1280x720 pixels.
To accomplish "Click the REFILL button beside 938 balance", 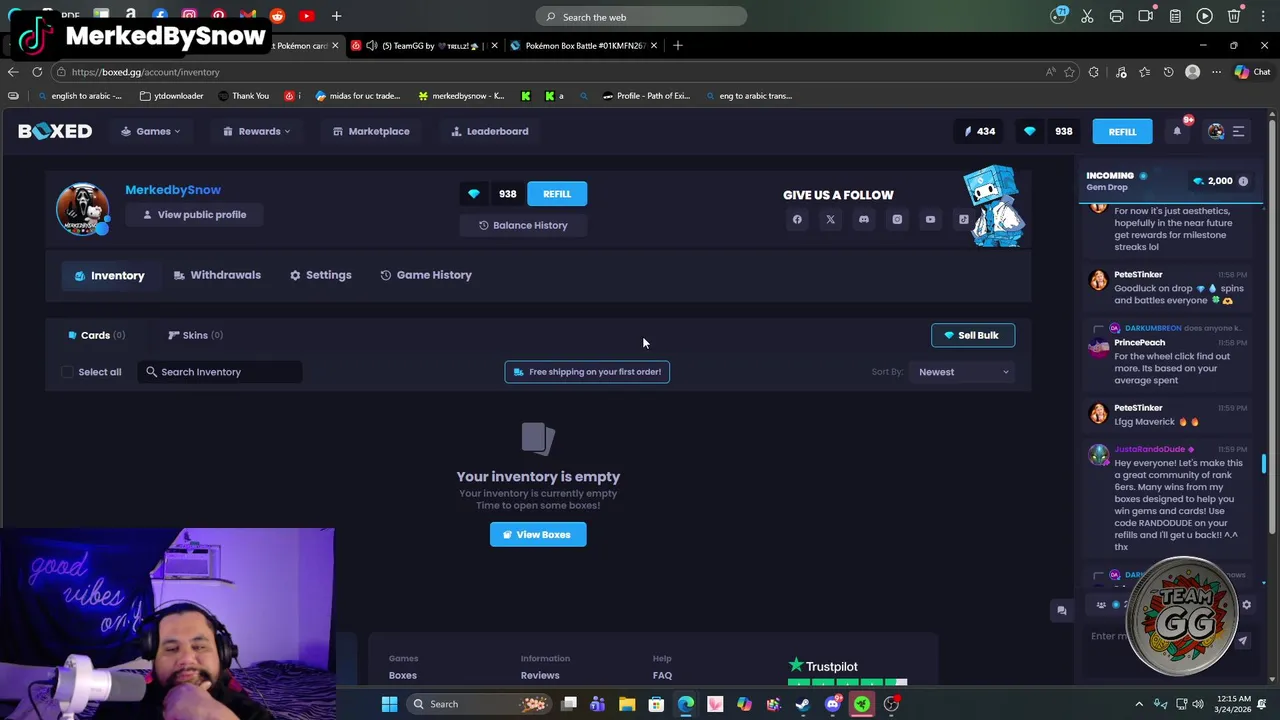I will pos(557,194).
